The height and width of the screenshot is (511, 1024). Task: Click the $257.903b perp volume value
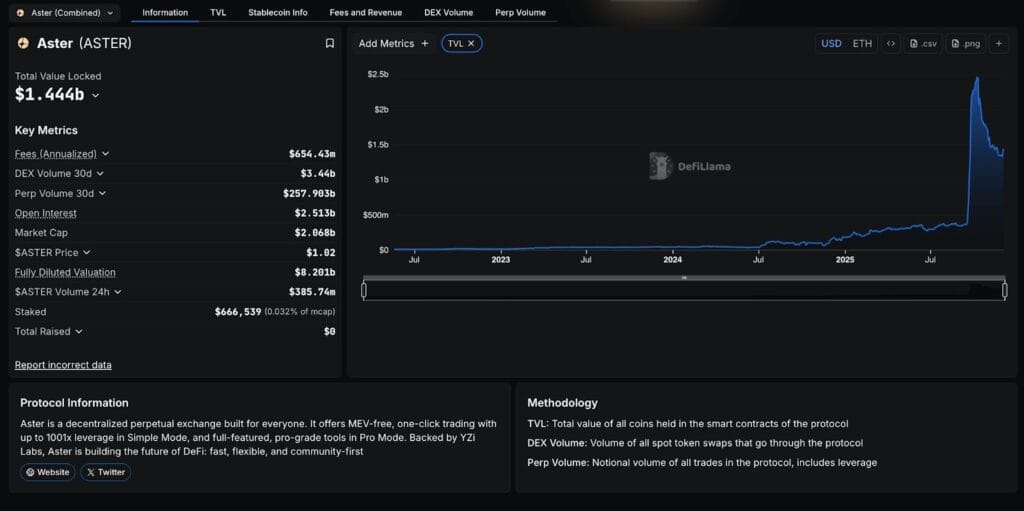tap(310, 193)
